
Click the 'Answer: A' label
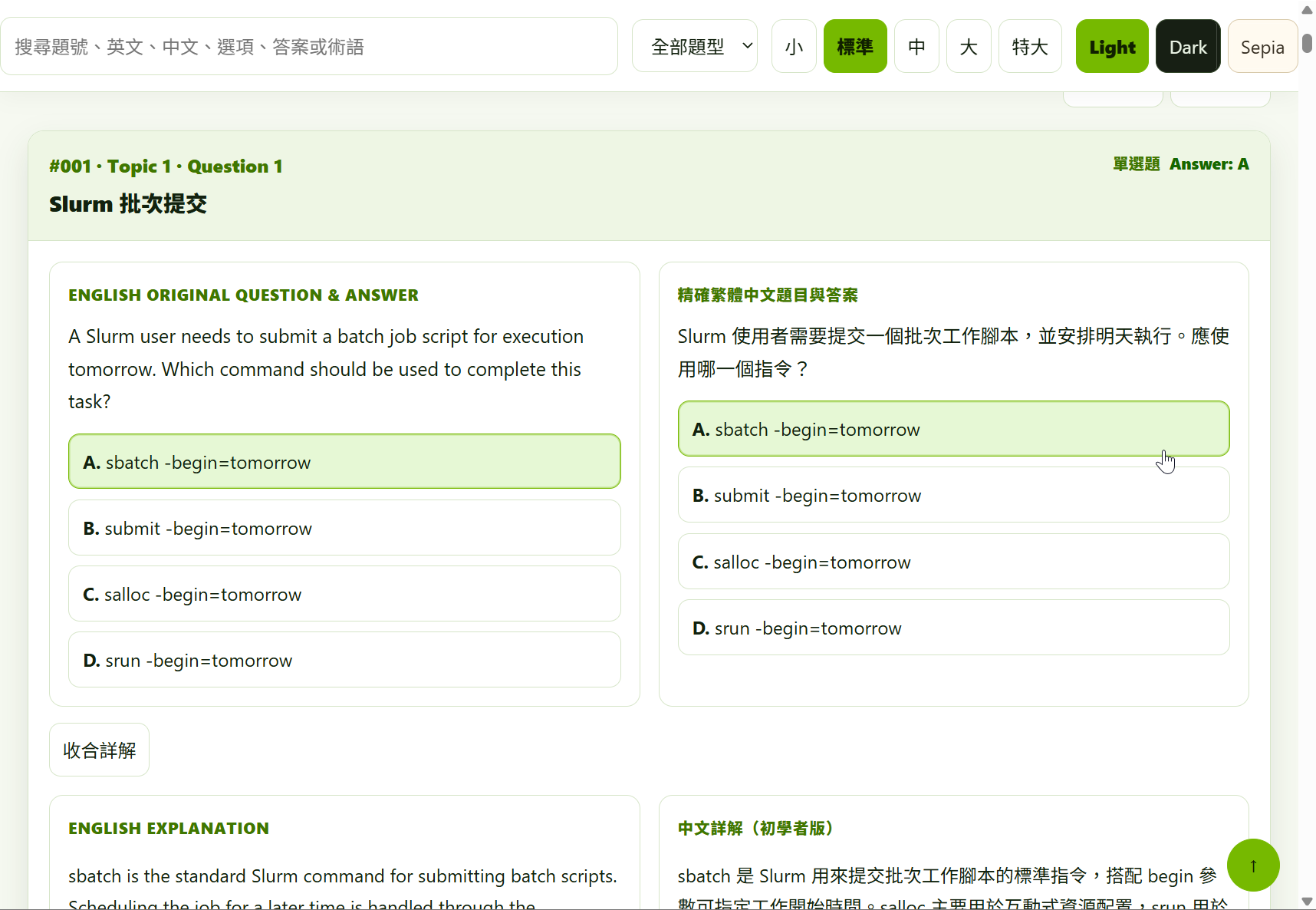click(x=1209, y=164)
